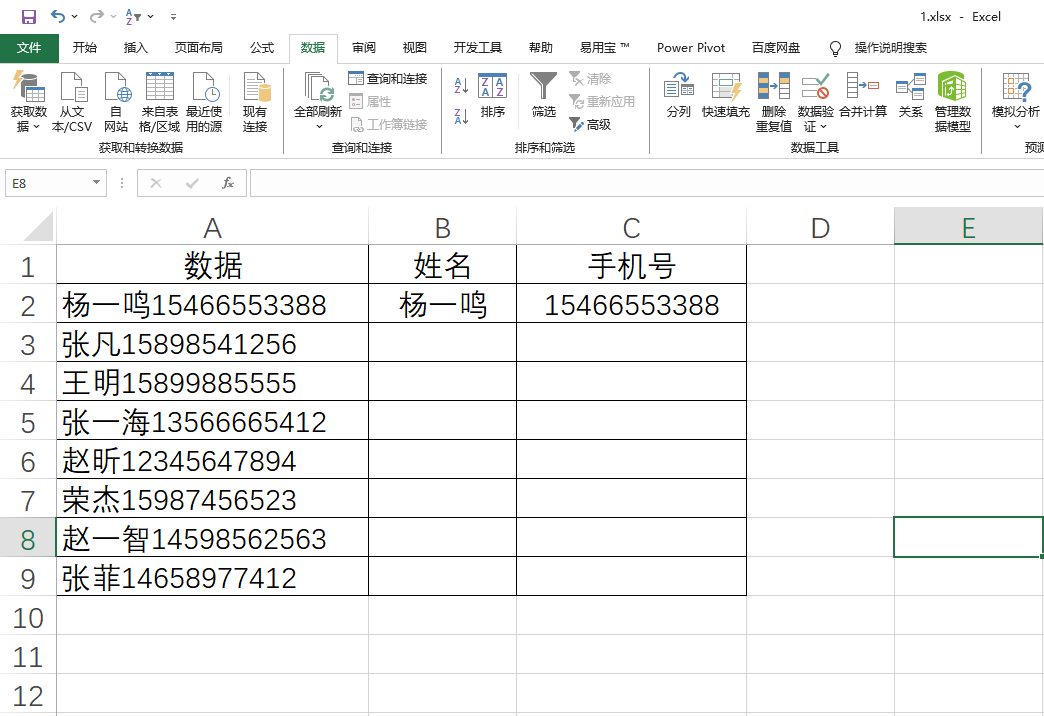The image size is (1044, 716).
Task: Select column B header
Action: [x=442, y=226]
